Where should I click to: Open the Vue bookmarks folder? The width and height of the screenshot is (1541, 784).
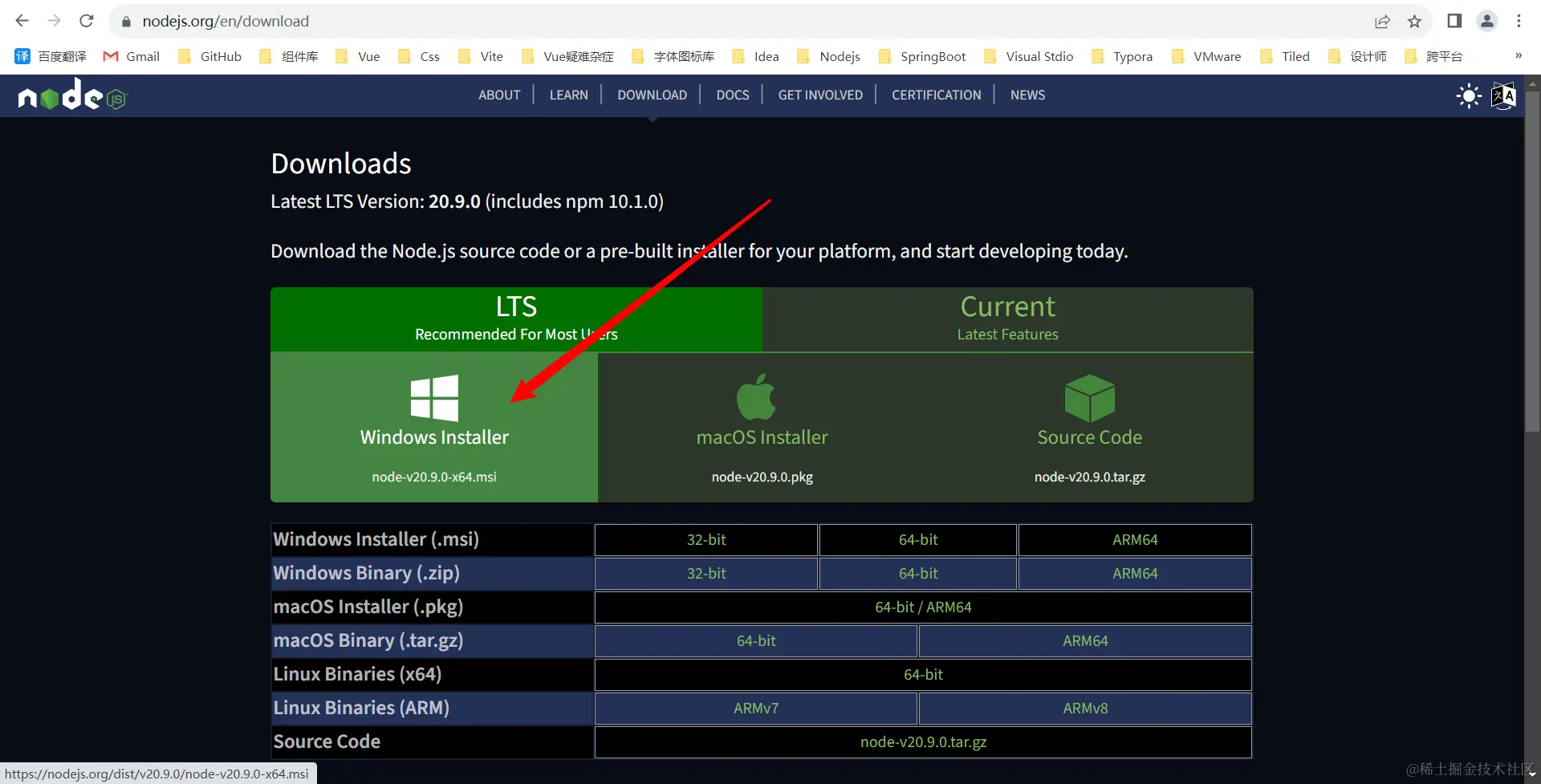358,56
